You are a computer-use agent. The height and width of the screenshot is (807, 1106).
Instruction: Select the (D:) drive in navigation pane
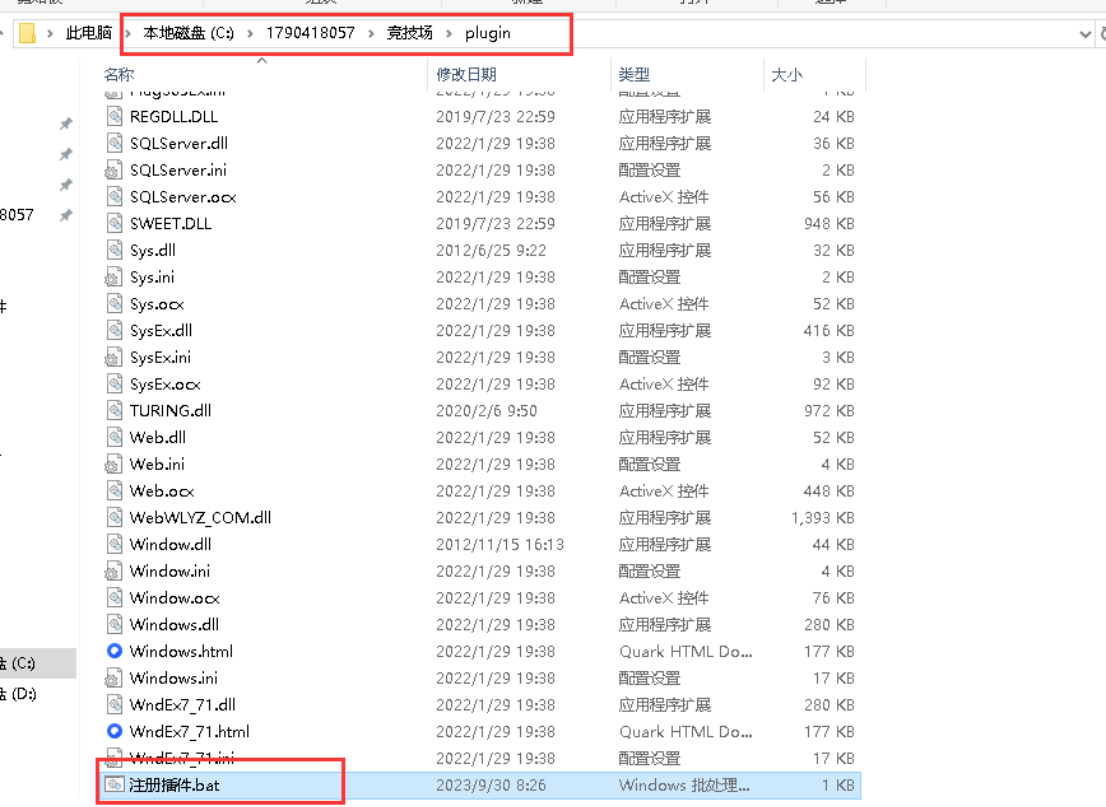[20, 693]
